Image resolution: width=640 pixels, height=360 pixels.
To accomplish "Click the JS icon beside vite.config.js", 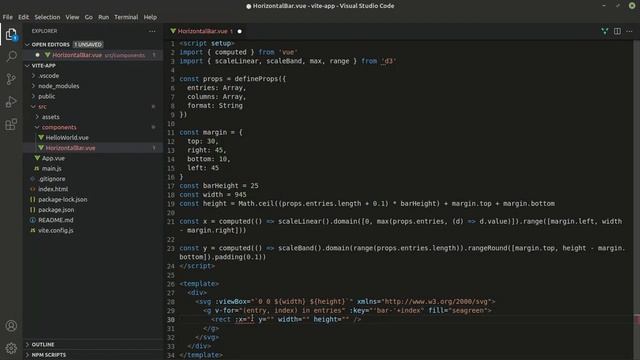I will tap(33, 230).
